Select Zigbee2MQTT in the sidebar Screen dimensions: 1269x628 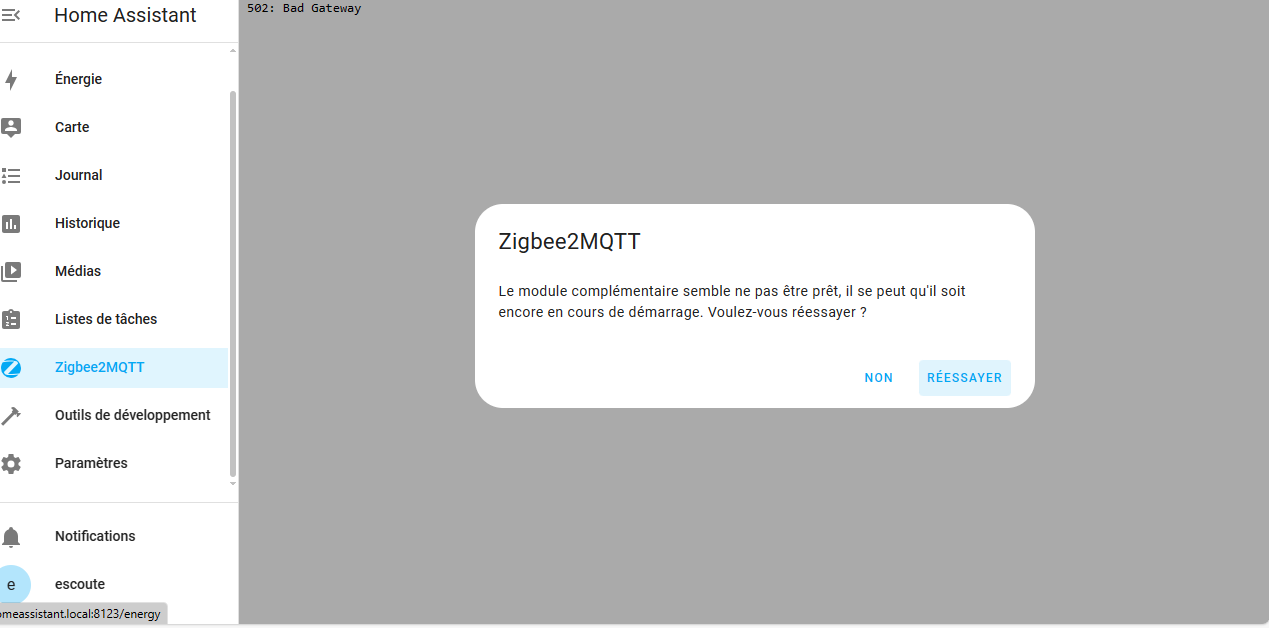pyautogui.click(x=114, y=367)
